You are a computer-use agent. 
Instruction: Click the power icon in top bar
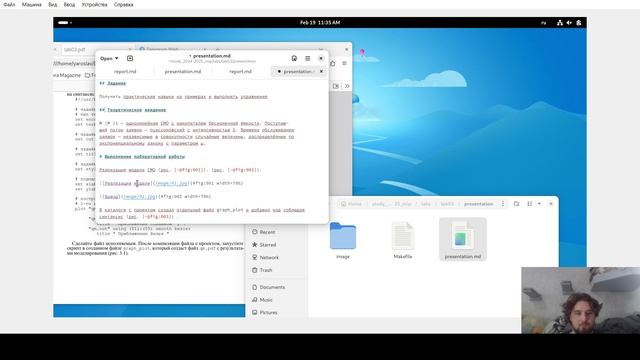pyautogui.click(x=579, y=23)
